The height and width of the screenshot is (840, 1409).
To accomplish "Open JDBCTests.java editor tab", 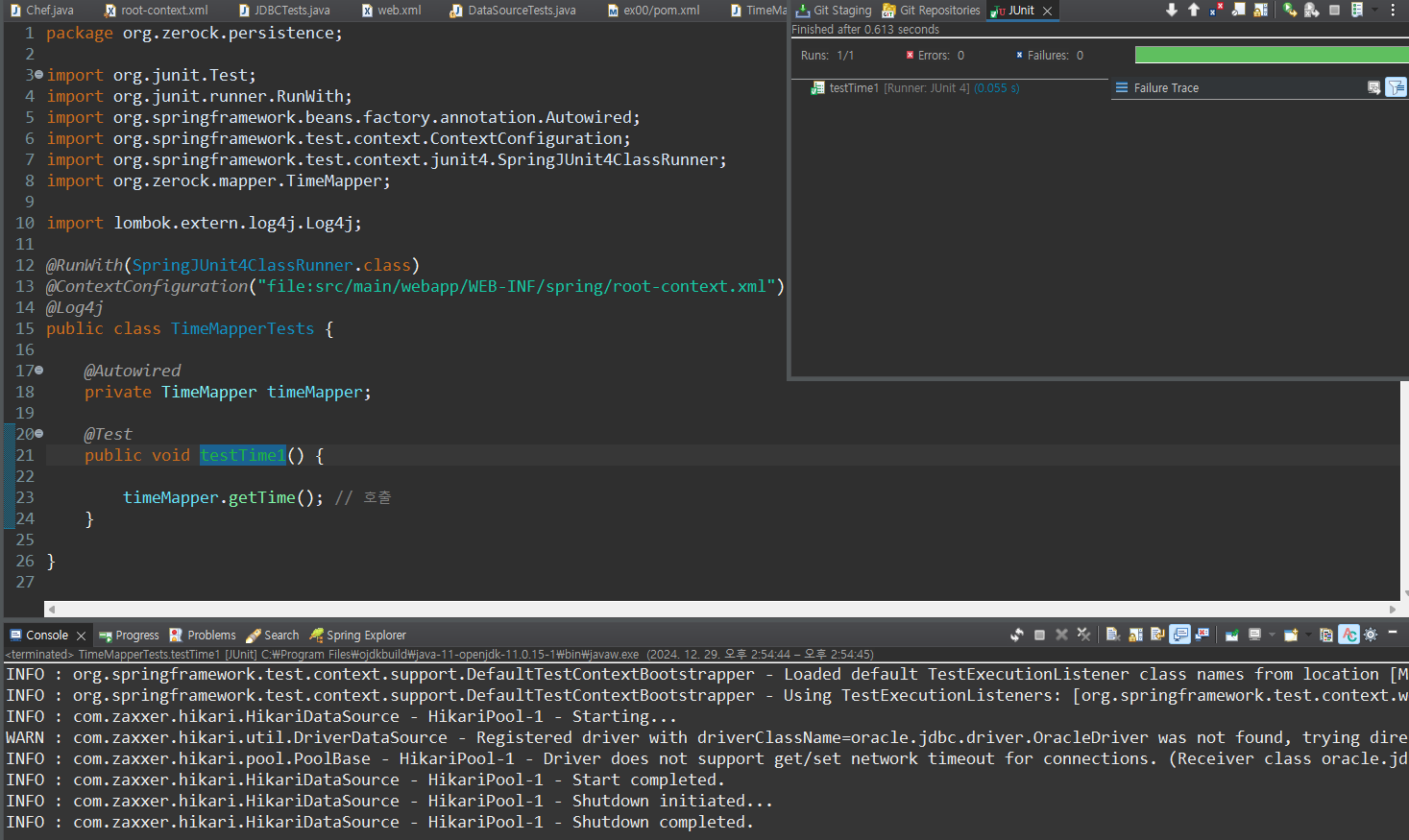I will coord(283,11).
